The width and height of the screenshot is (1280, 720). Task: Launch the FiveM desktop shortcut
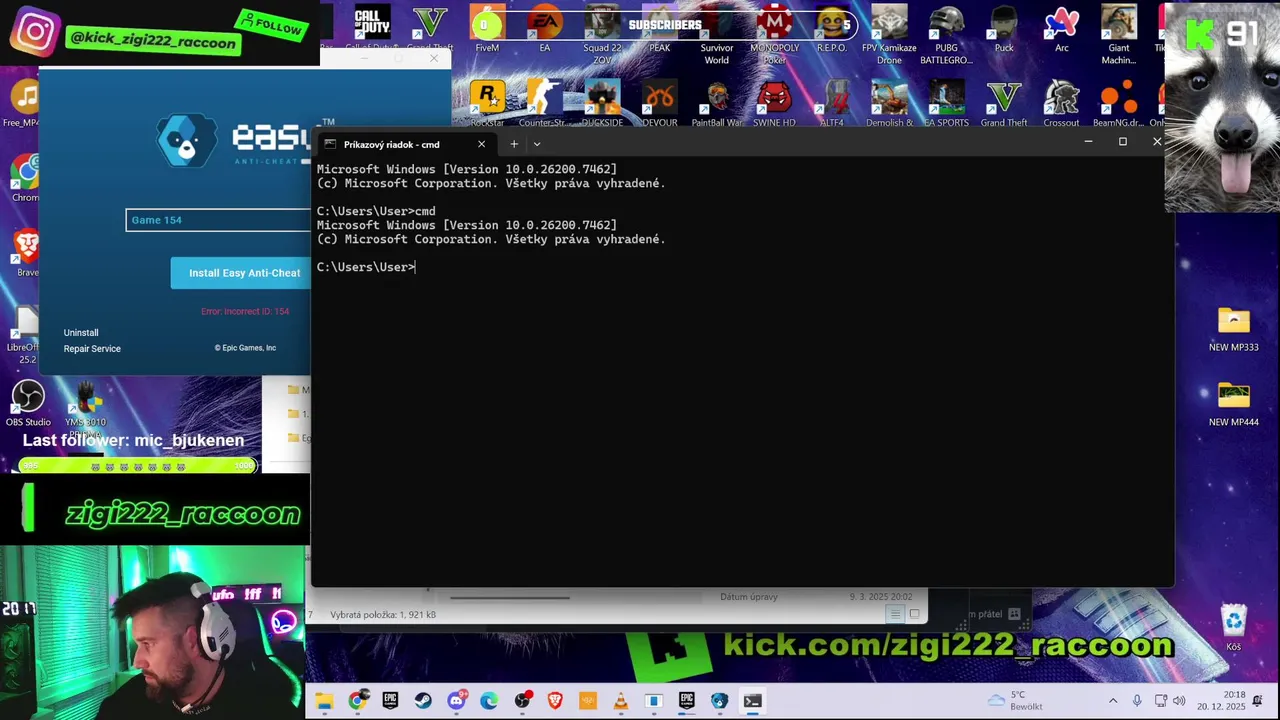click(x=487, y=30)
